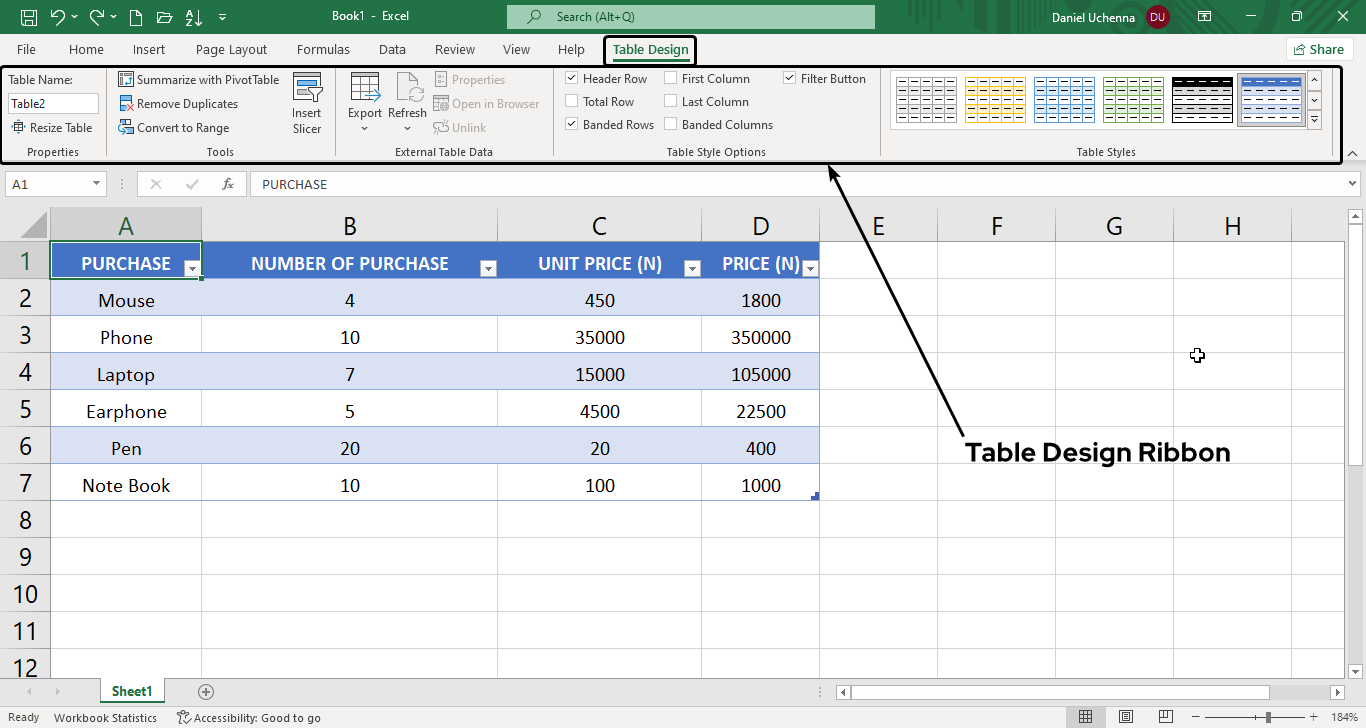This screenshot has width=1366, height=728.
Task: Edit the Table Name field
Action: click(52, 103)
